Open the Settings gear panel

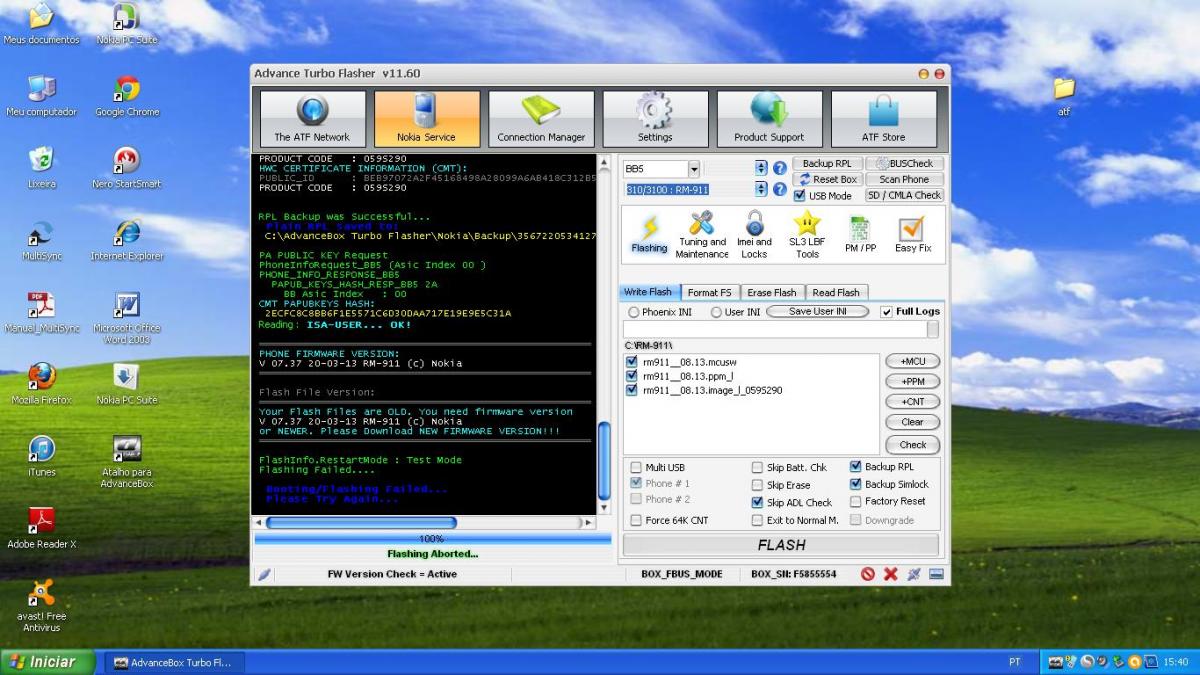(655, 119)
